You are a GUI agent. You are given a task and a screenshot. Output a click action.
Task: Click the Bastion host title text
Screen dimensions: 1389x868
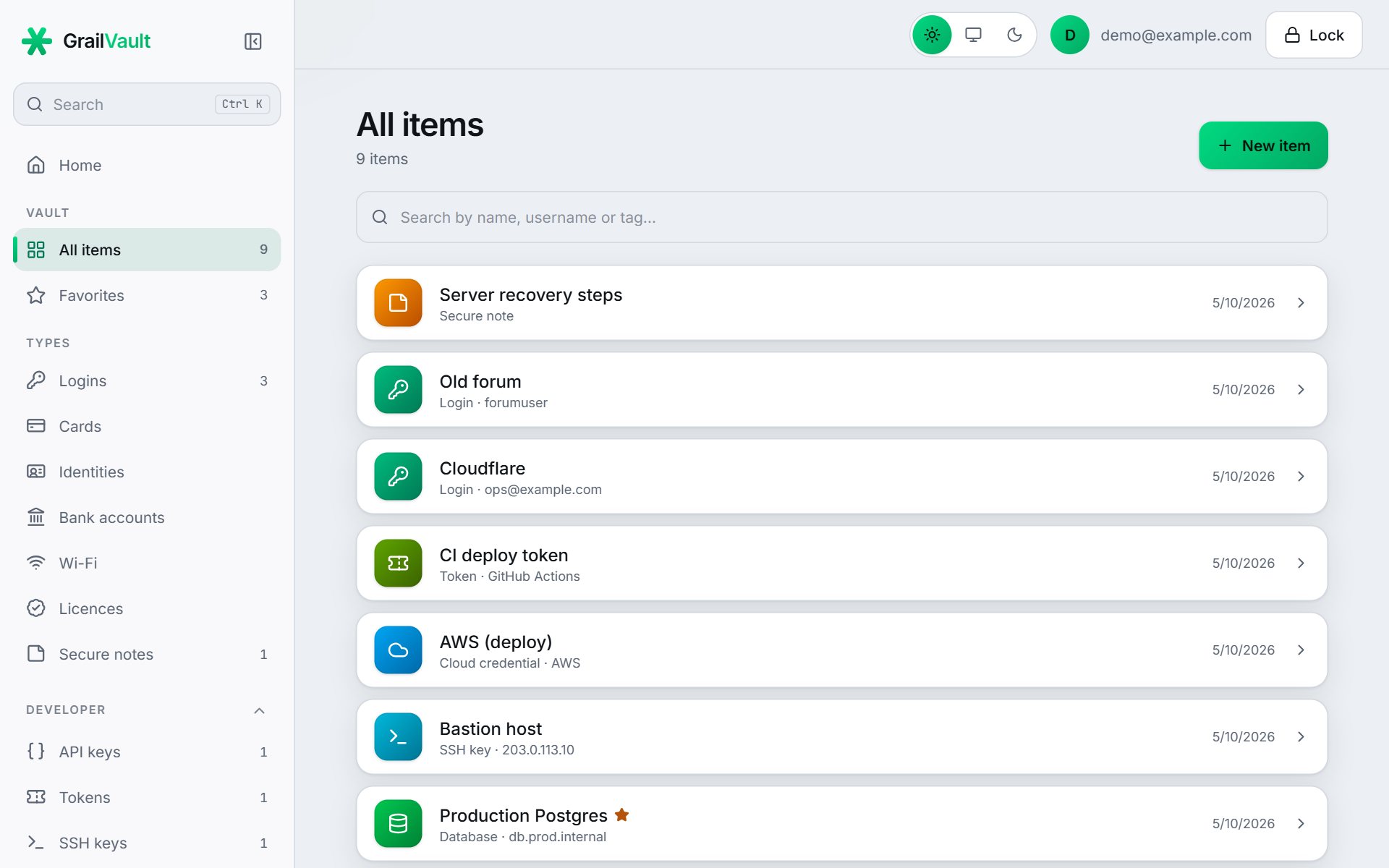click(x=490, y=728)
